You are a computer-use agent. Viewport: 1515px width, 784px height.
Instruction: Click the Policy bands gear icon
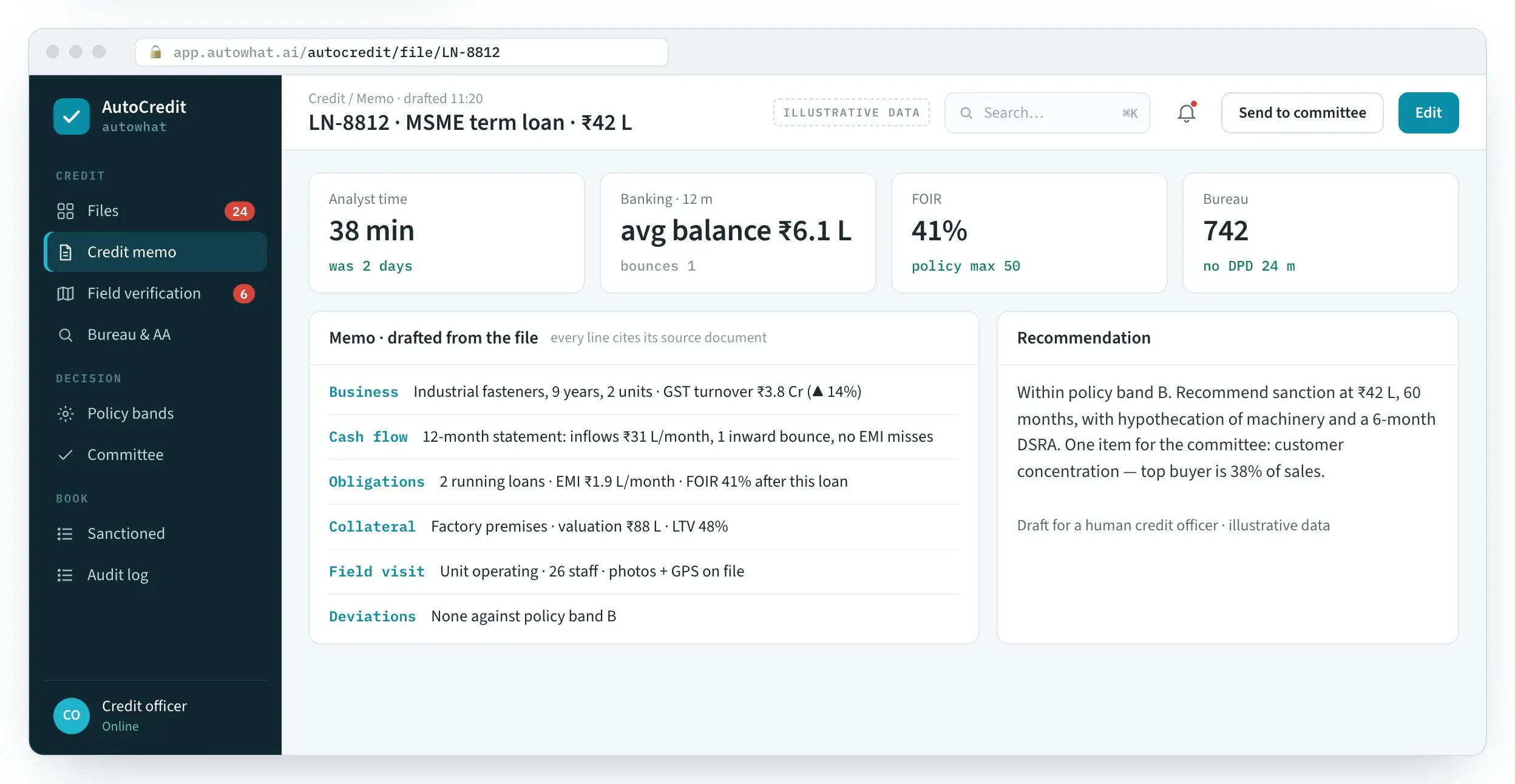pos(65,414)
